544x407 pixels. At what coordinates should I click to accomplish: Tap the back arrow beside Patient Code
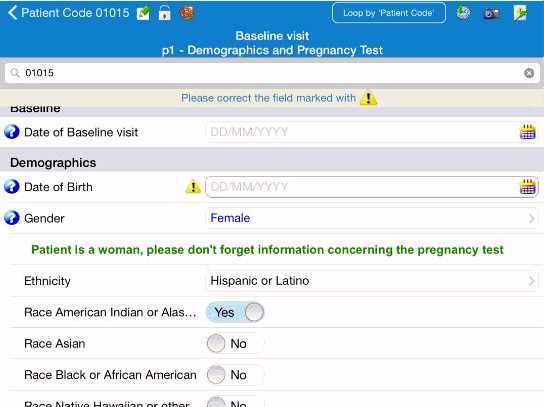click(x=12, y=13)
